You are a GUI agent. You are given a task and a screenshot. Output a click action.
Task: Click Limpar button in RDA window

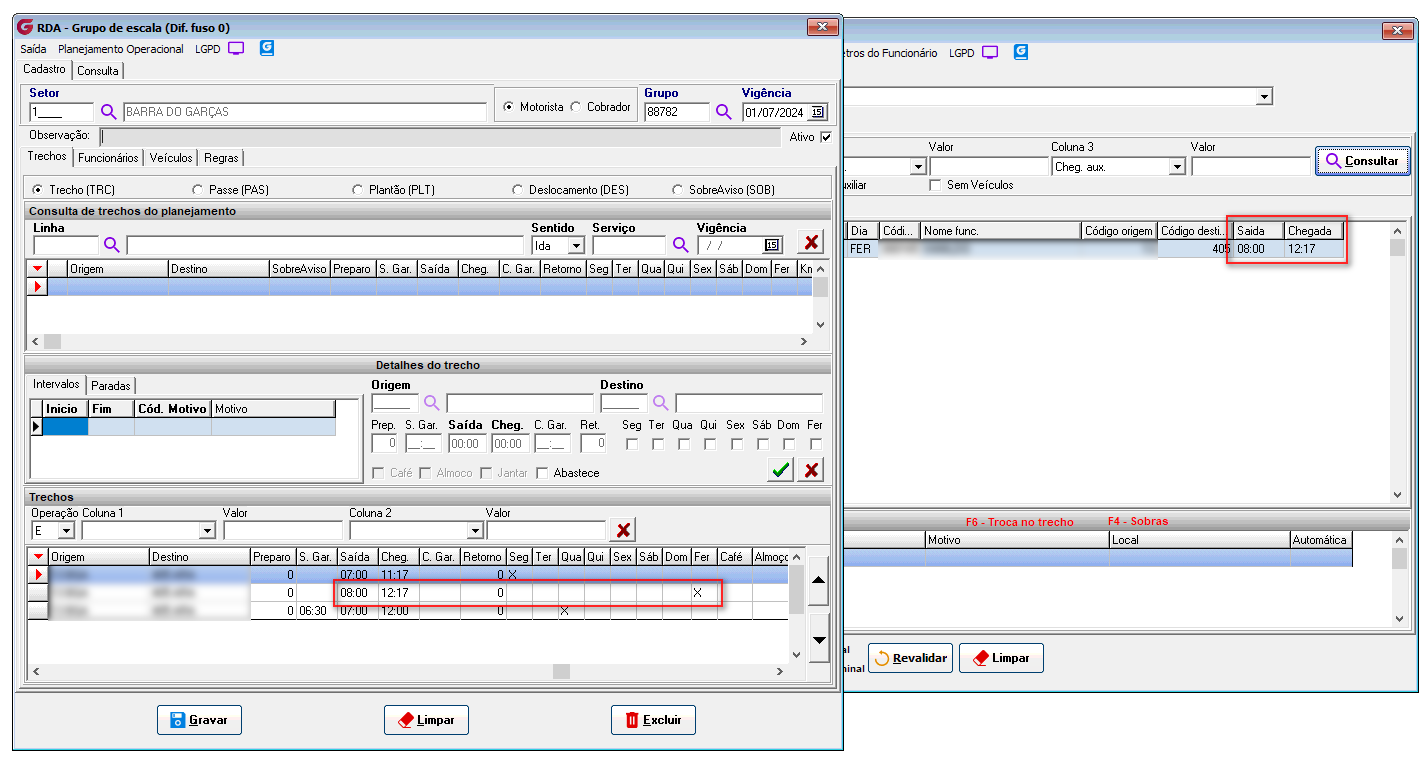click(x=426, y=720)
